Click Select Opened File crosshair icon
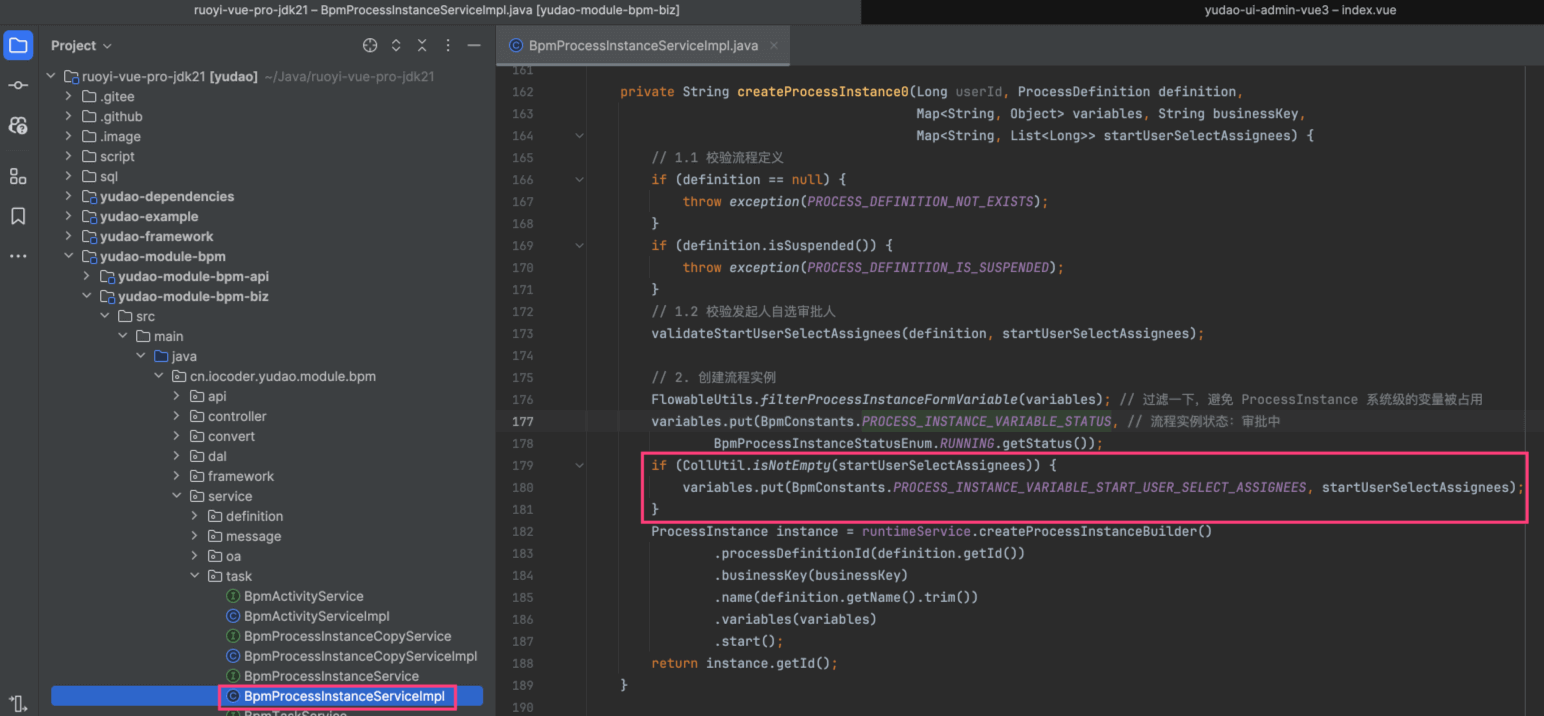The image size is (1544, 716). click(370, 46)
